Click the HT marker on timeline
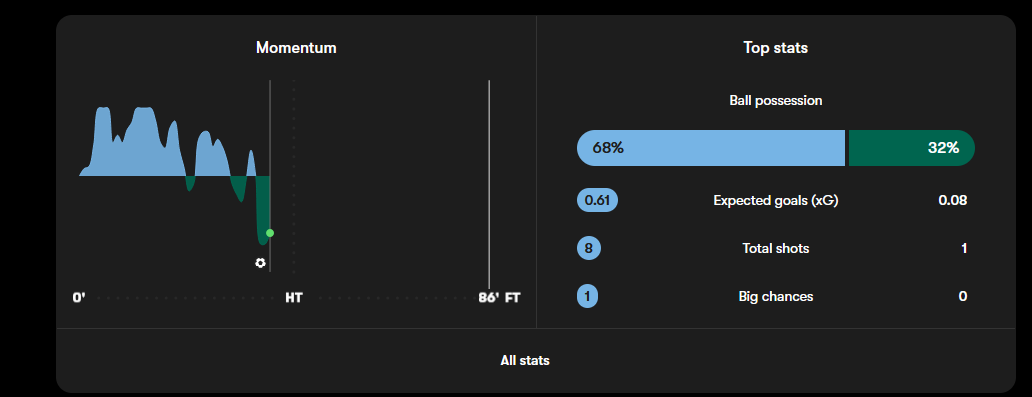Image resolution: width=1032 pixels, height=397 pixels. pos(294,298)
